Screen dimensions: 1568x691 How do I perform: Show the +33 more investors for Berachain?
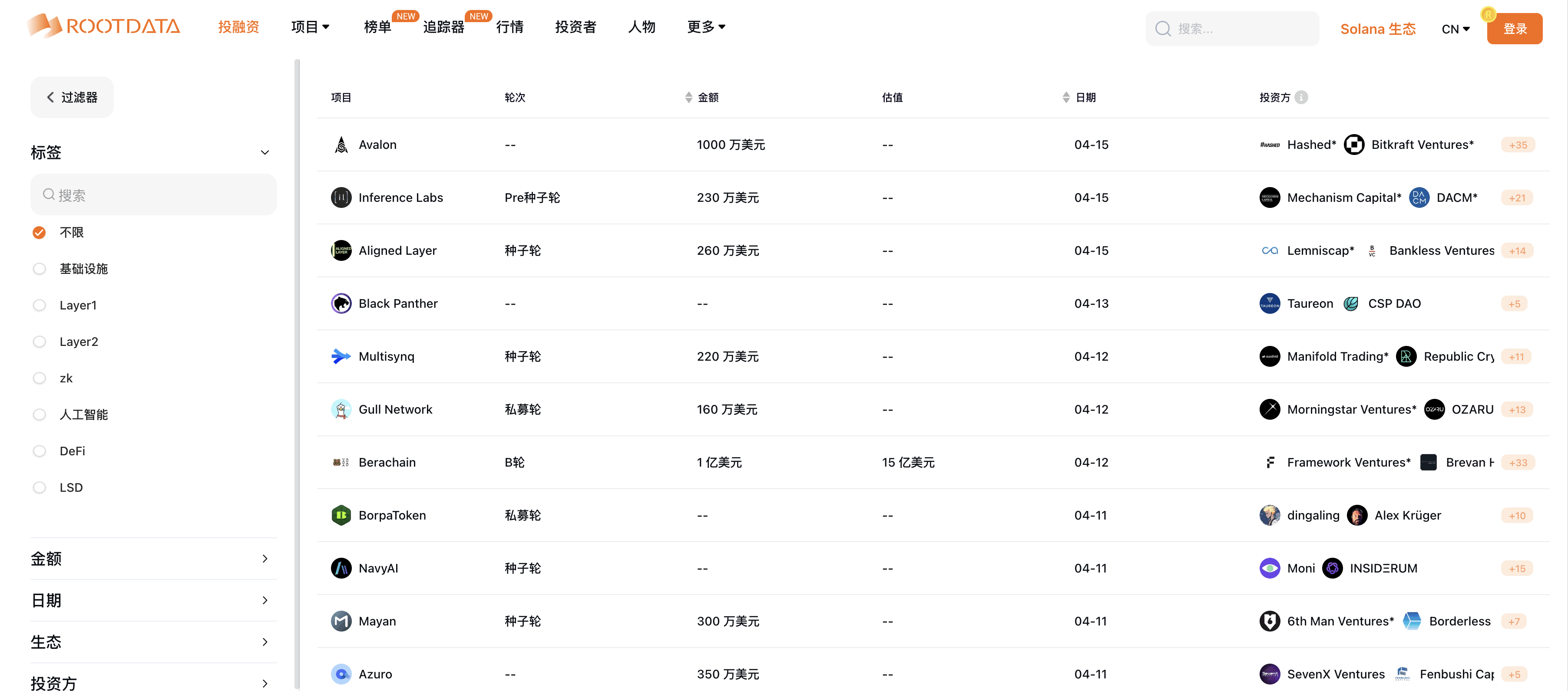click(1518, 462)
